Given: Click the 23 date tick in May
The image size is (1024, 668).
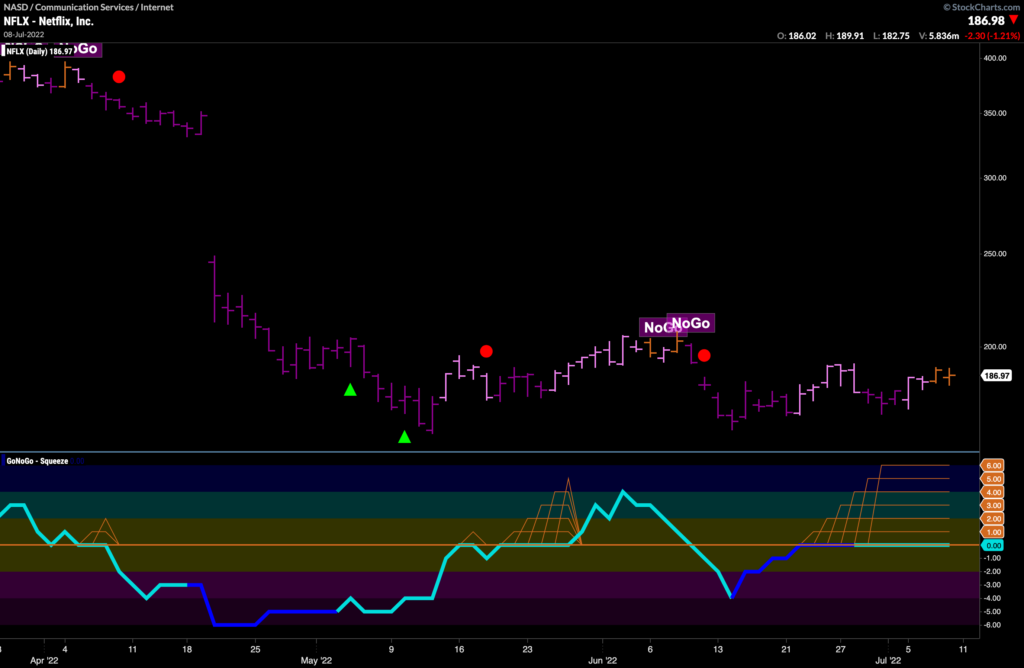Looking at the screenshot, I should point(527,649).
